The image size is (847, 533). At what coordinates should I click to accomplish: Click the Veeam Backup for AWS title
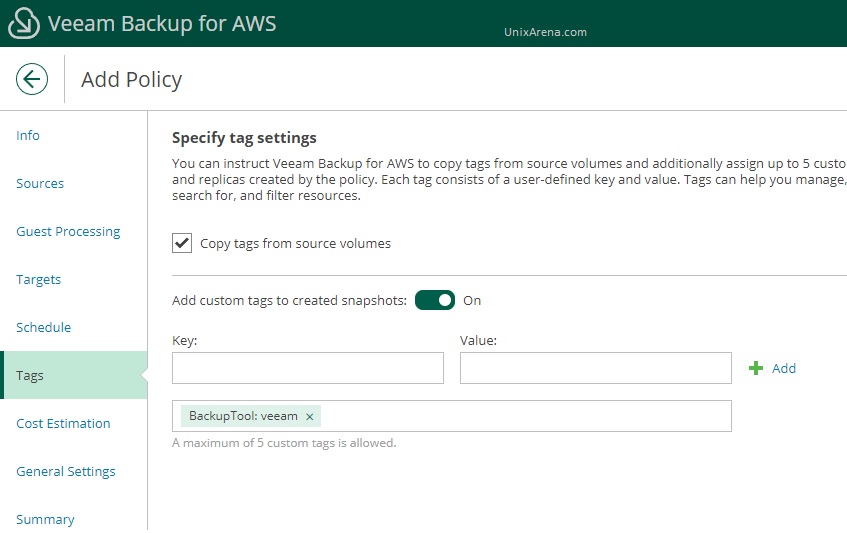click(x=162, y=24)
